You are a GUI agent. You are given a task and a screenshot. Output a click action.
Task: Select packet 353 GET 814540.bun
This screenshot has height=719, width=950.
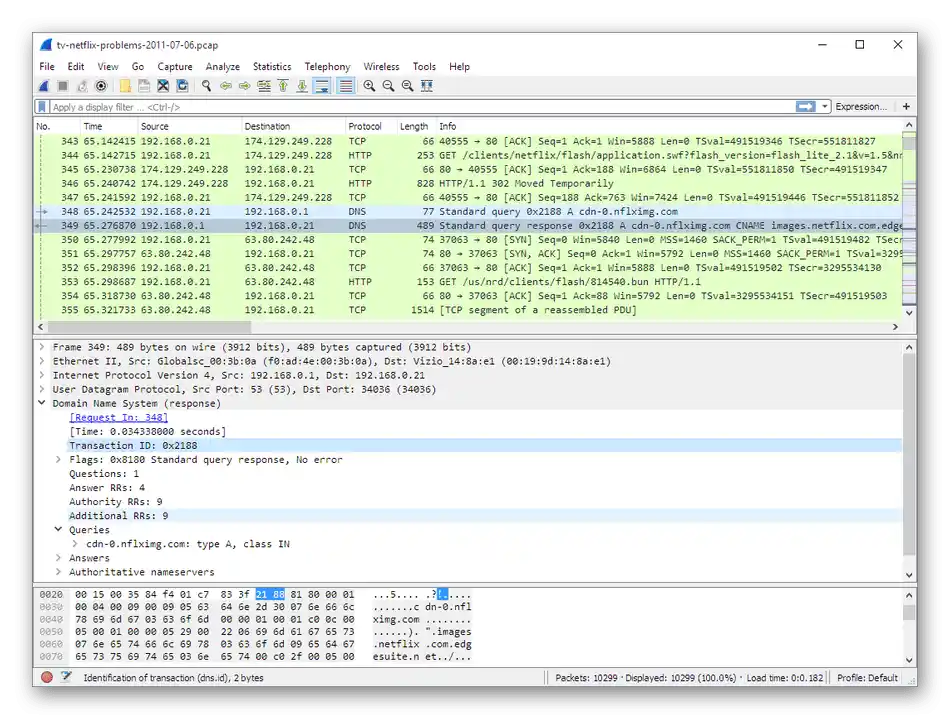point(468,282)
